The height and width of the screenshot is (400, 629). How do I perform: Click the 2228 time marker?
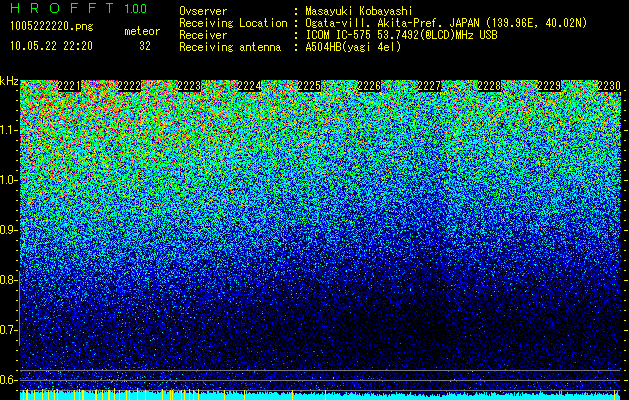489,86
